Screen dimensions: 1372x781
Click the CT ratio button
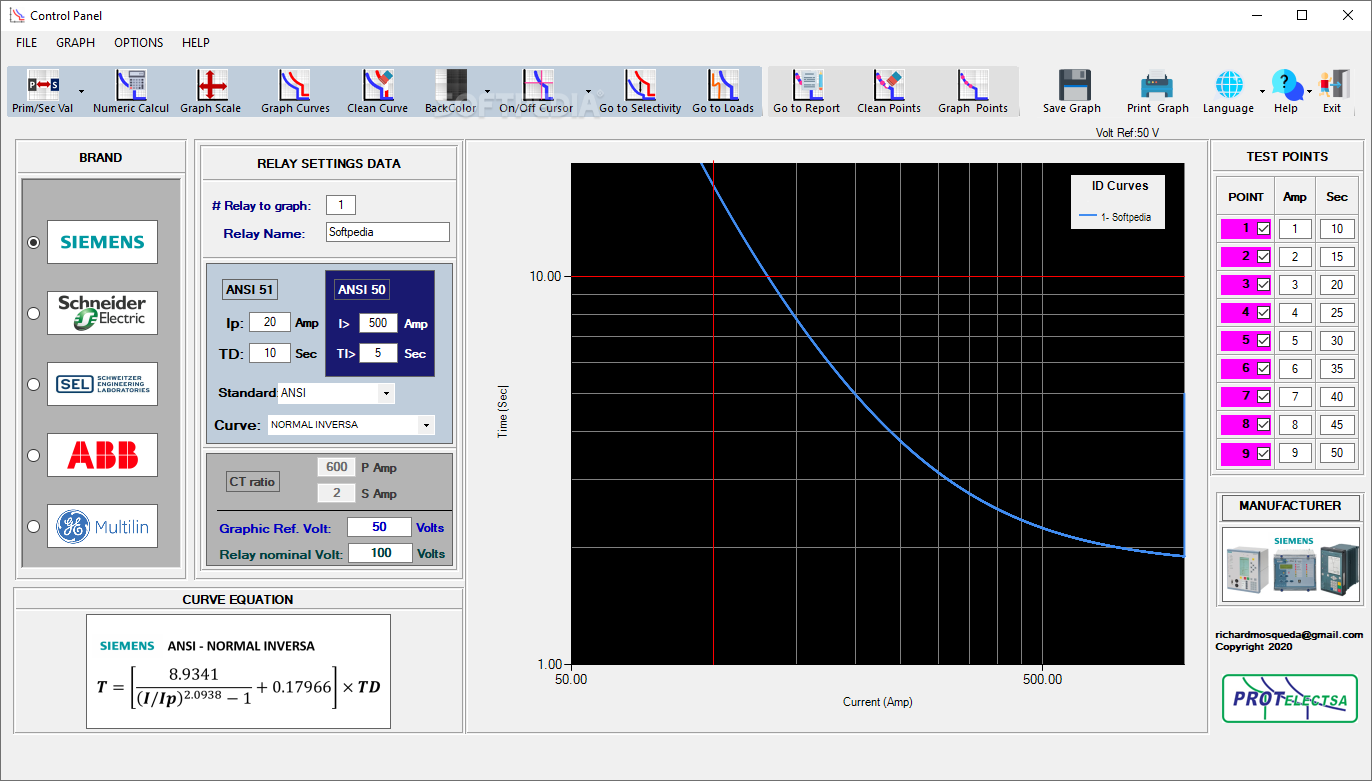click(x=252, y=482)
